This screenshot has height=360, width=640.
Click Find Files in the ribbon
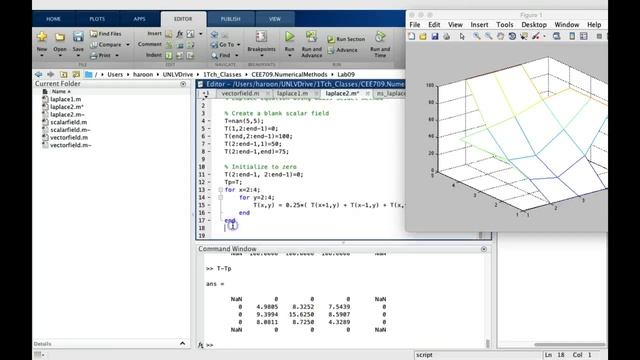[x=106, y=34]
